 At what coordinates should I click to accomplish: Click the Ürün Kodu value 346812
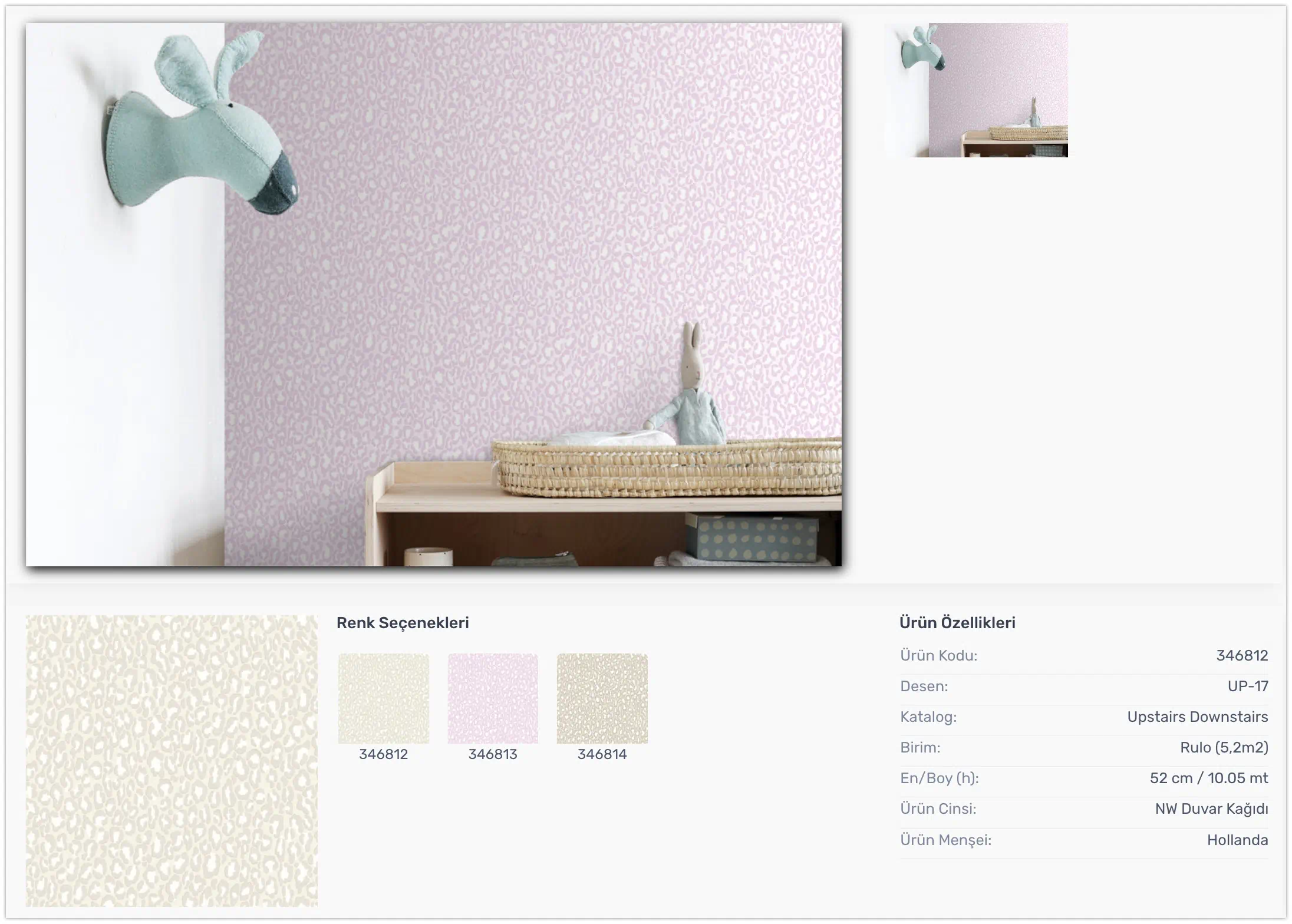coord(1242,655)
